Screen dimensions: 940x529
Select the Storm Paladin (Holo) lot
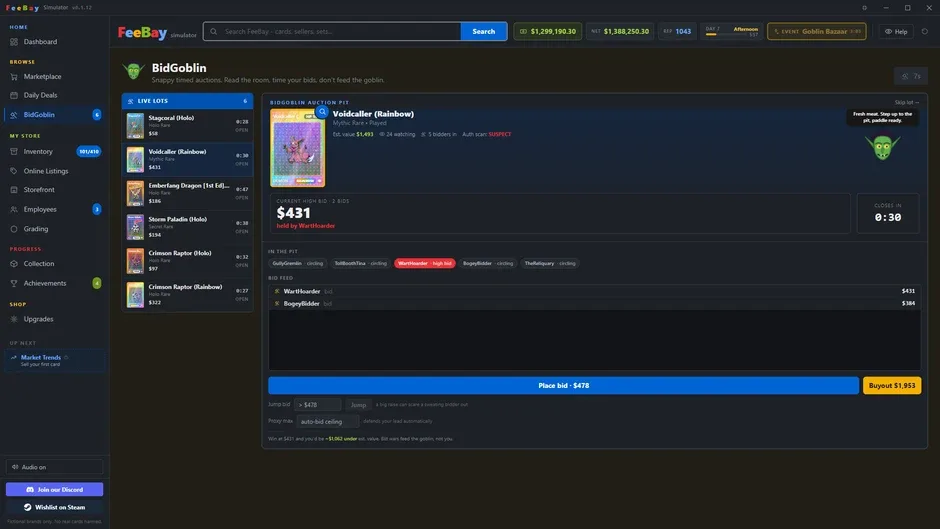point(188,227)
